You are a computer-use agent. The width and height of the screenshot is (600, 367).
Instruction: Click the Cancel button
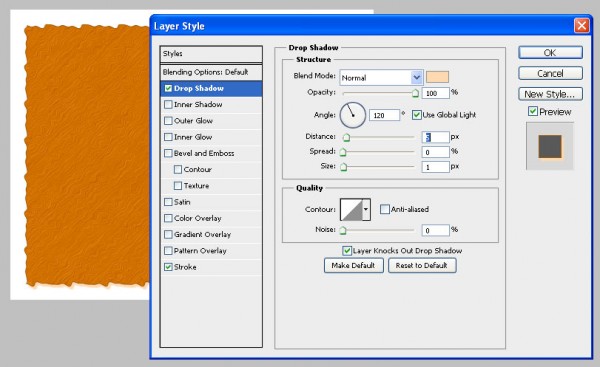(x=550, y=73)
